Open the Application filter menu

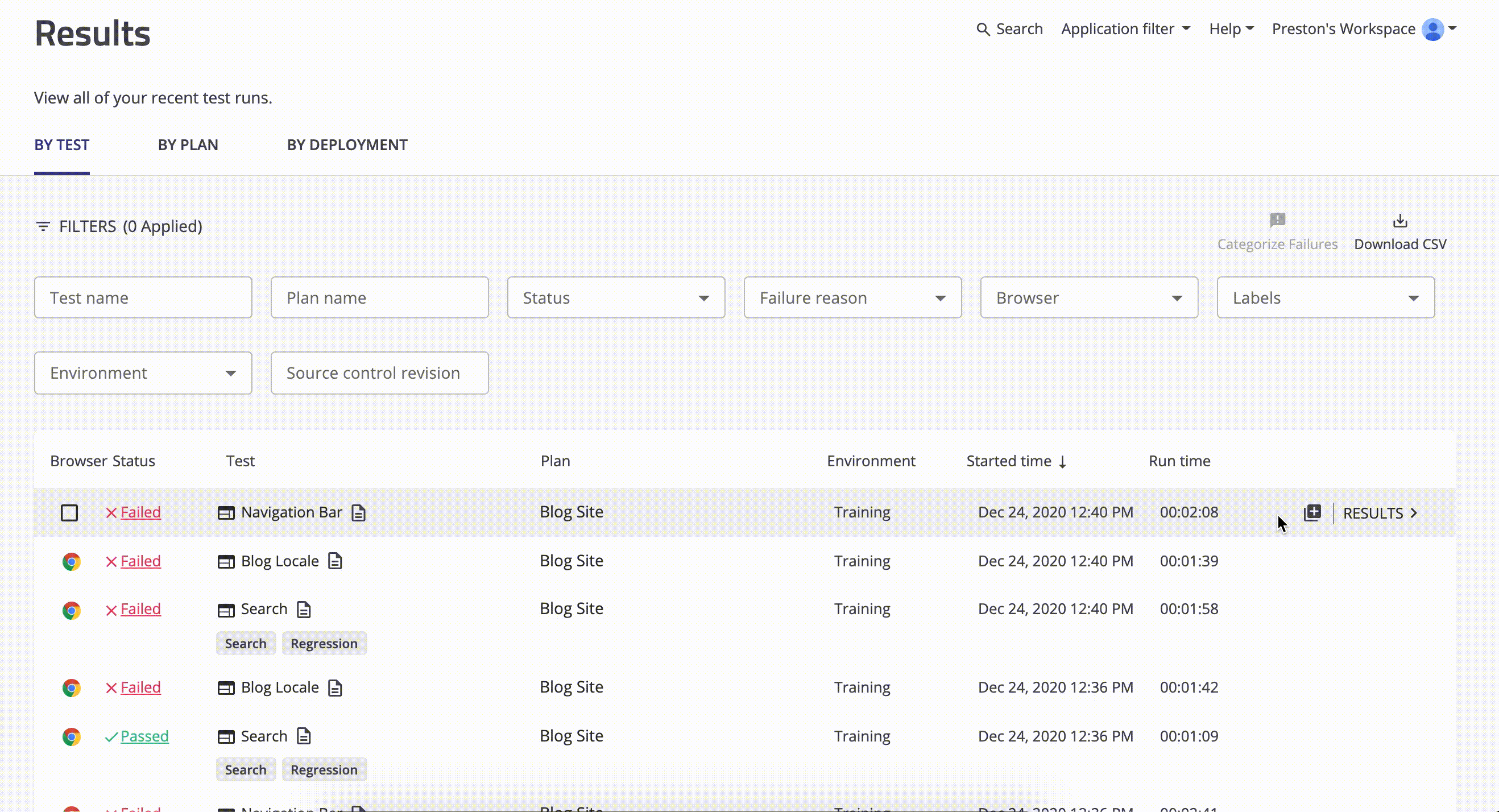(x=1125, y=28)
